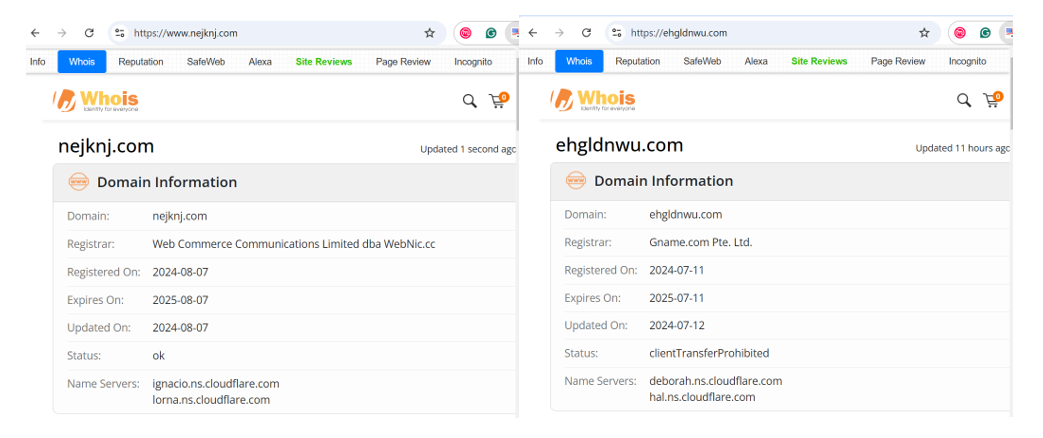
Task: Open Alexa tab in right window
Action: tap(756, 62)
